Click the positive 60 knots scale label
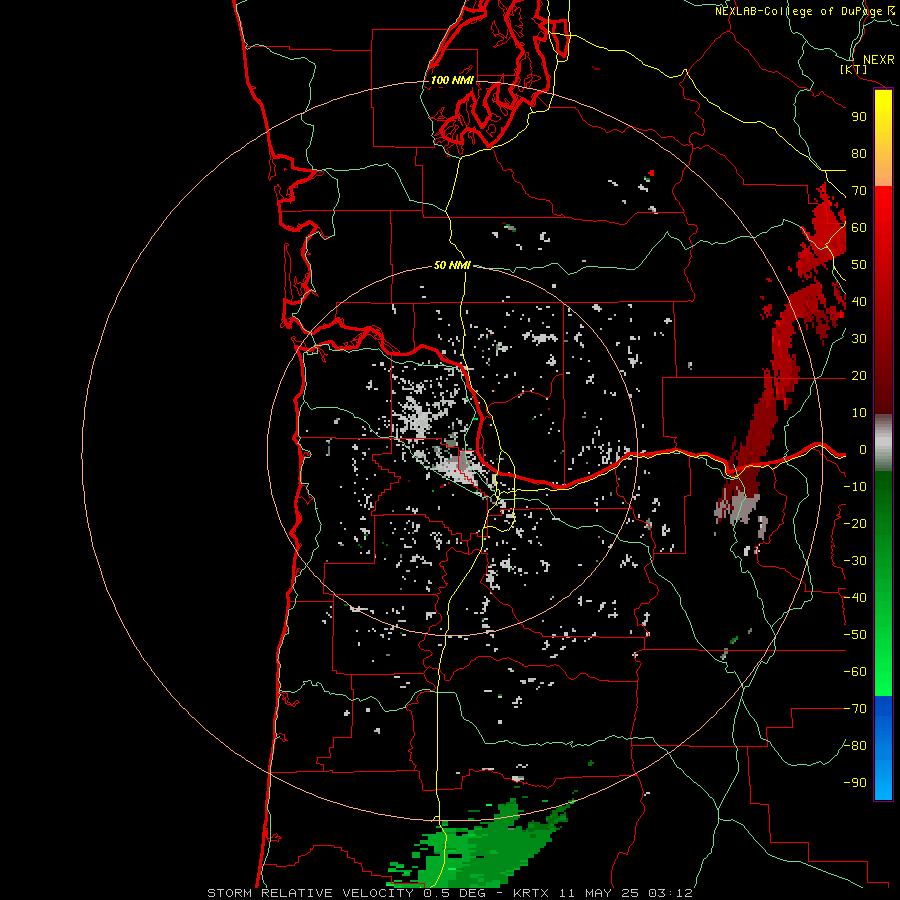Viewport: 900px width, 900px height. 859,228
